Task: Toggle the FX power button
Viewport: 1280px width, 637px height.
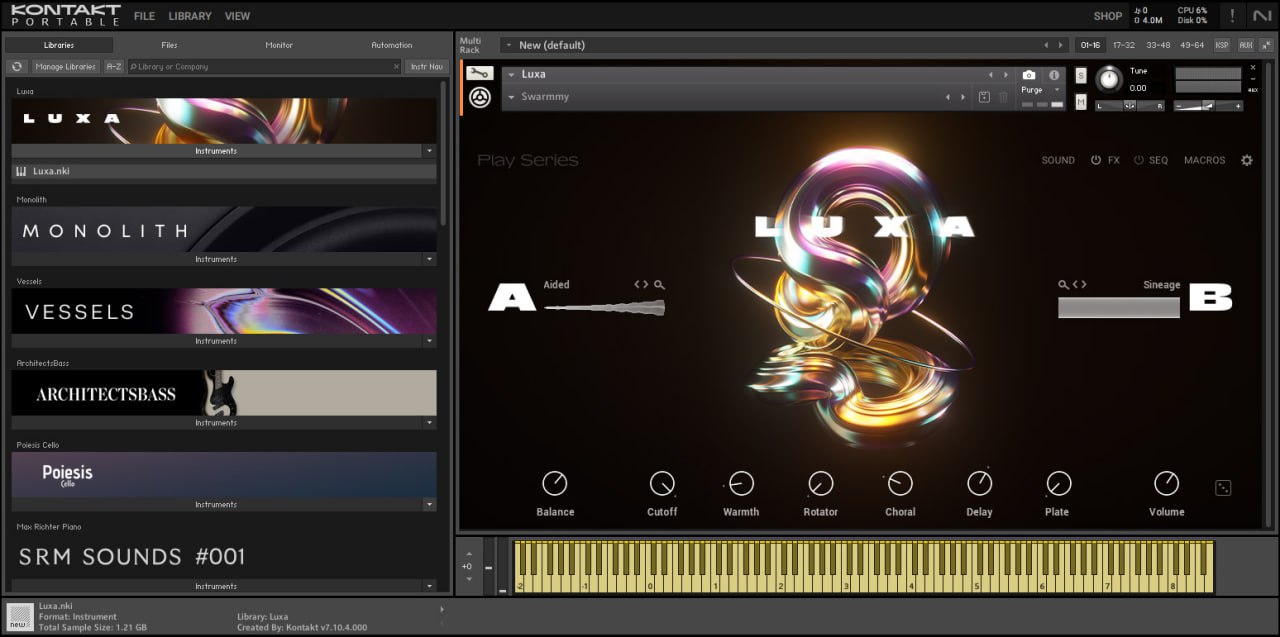Action: (x=1096, y=160)
